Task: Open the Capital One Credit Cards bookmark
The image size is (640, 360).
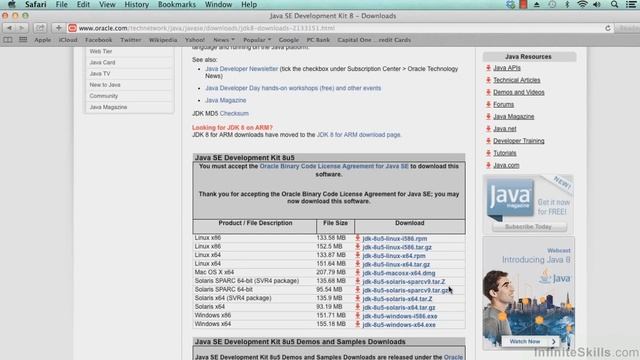Action: (x=374, y=40)
